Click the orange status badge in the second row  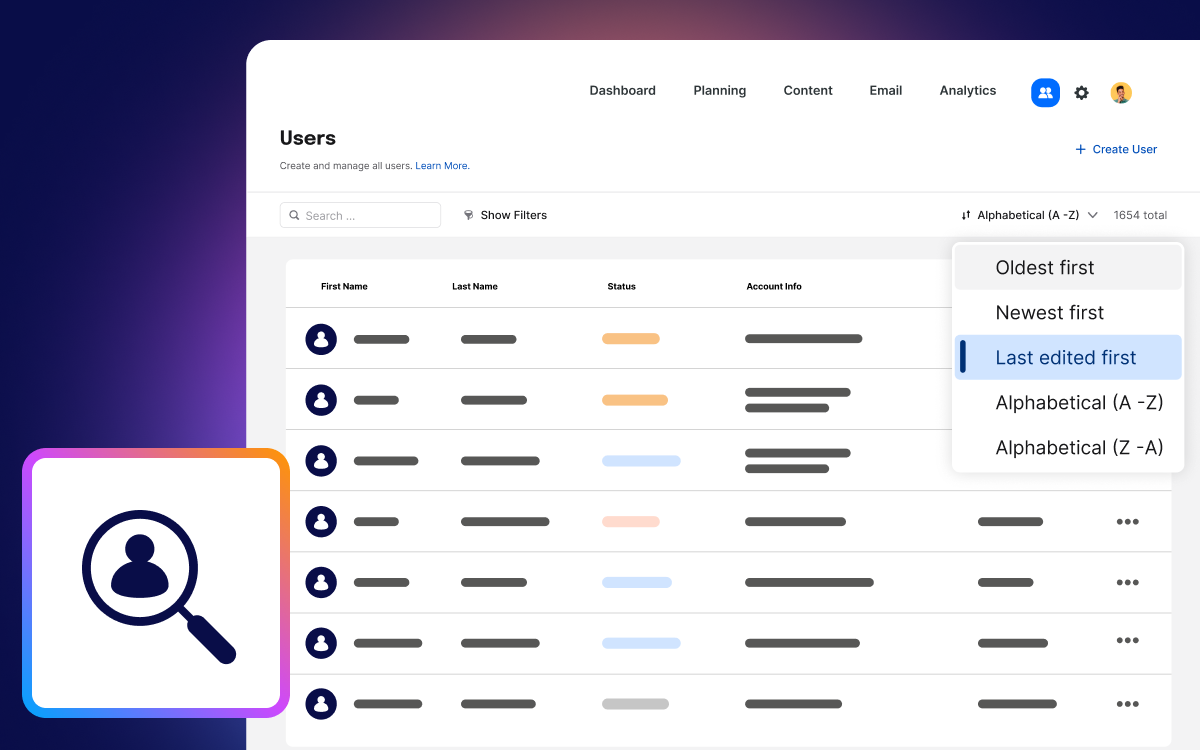(x=635, y=400)
